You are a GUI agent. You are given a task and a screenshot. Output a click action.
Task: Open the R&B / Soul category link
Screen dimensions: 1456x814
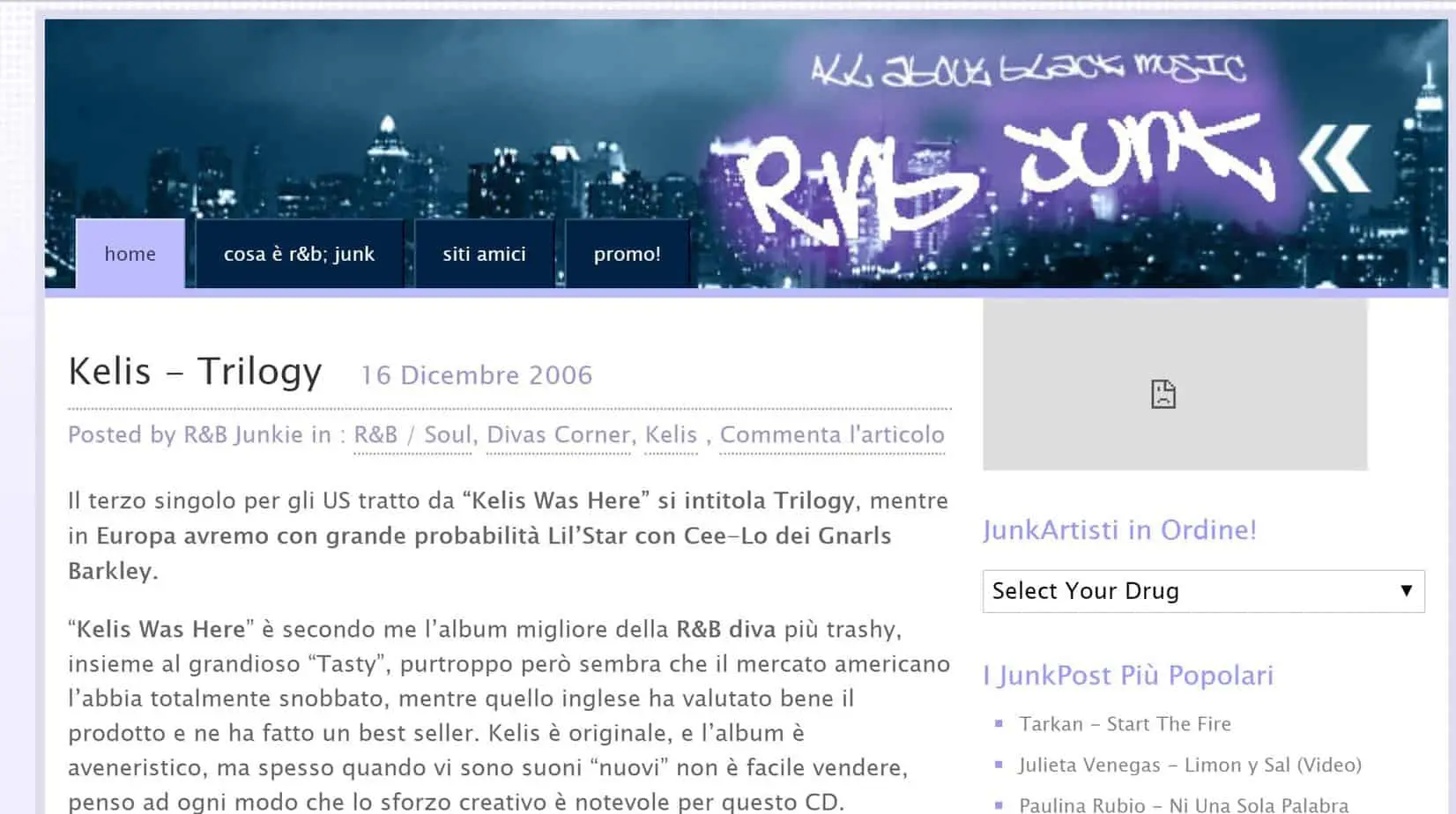tap(412, 435)
